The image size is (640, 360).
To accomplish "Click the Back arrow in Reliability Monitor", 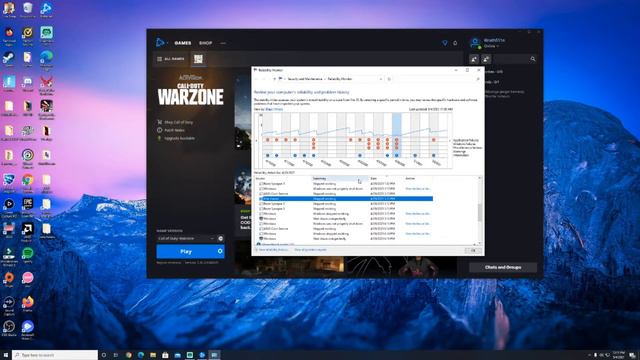I will click(x=257, y=79).
